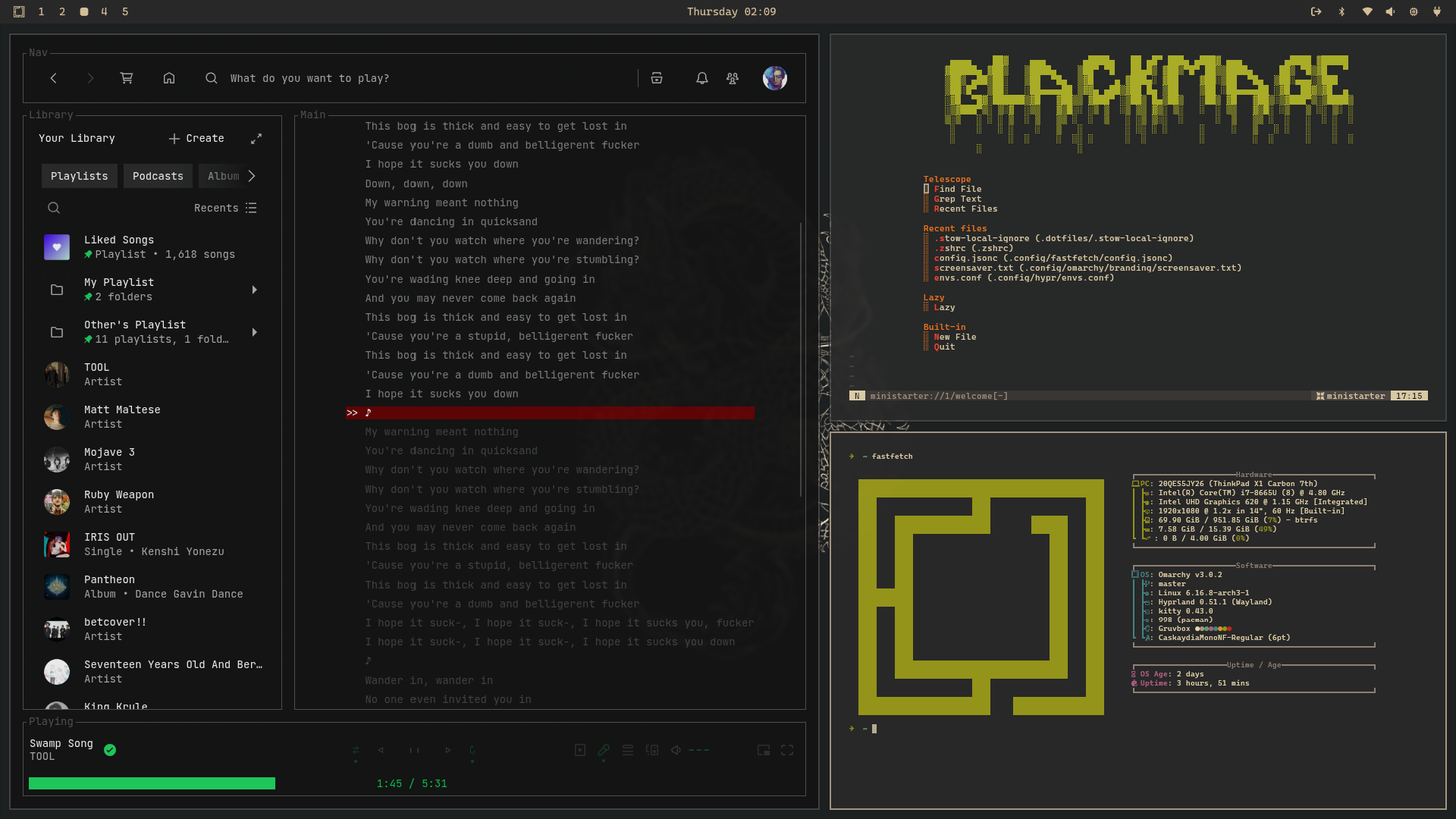Open Liked Songs playlist
Viewport: 1456px width, 819px height.
click(x=152, y=247)
